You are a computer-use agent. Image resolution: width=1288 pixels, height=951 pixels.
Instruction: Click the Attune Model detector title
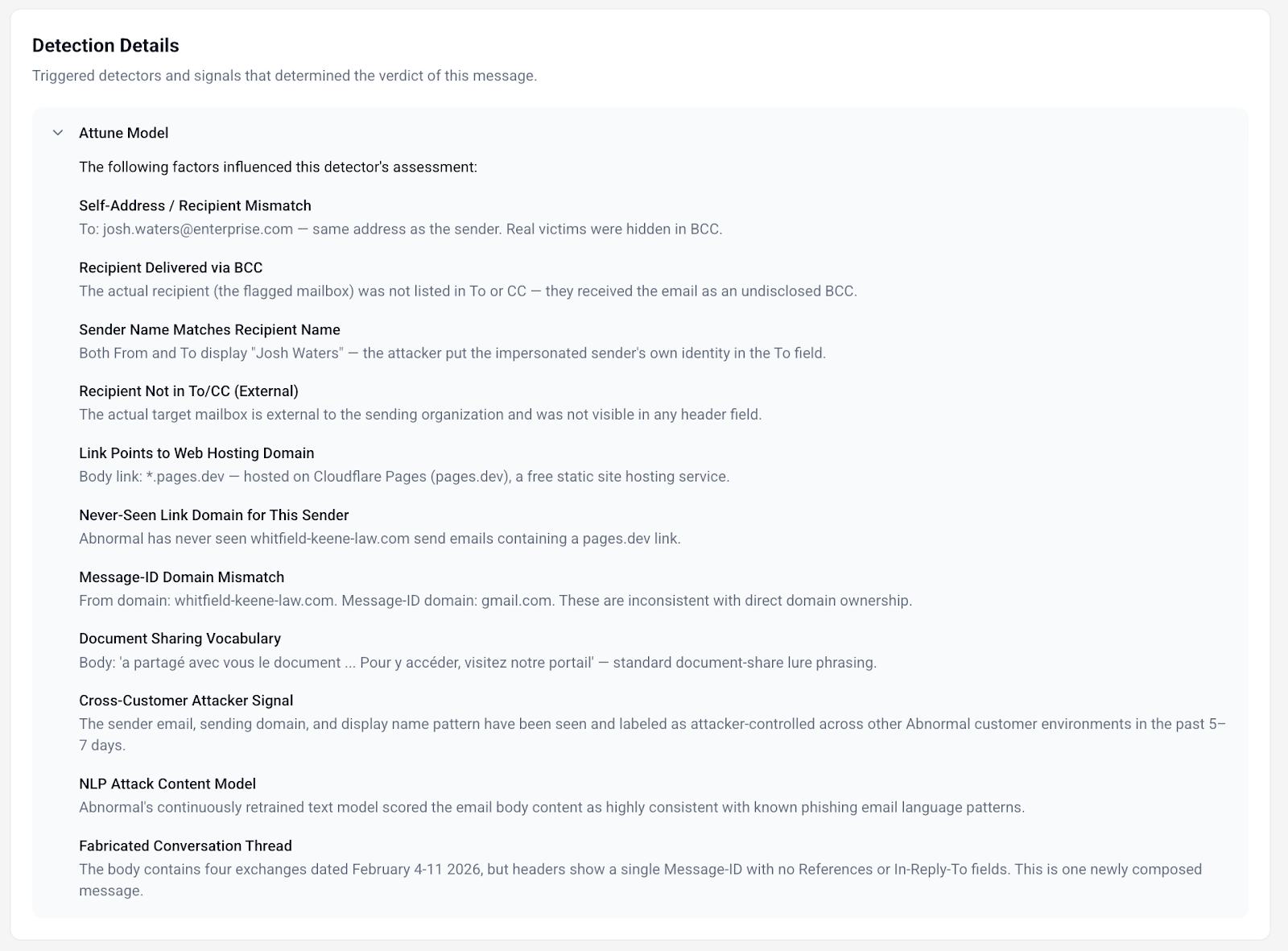pos(123,133)
